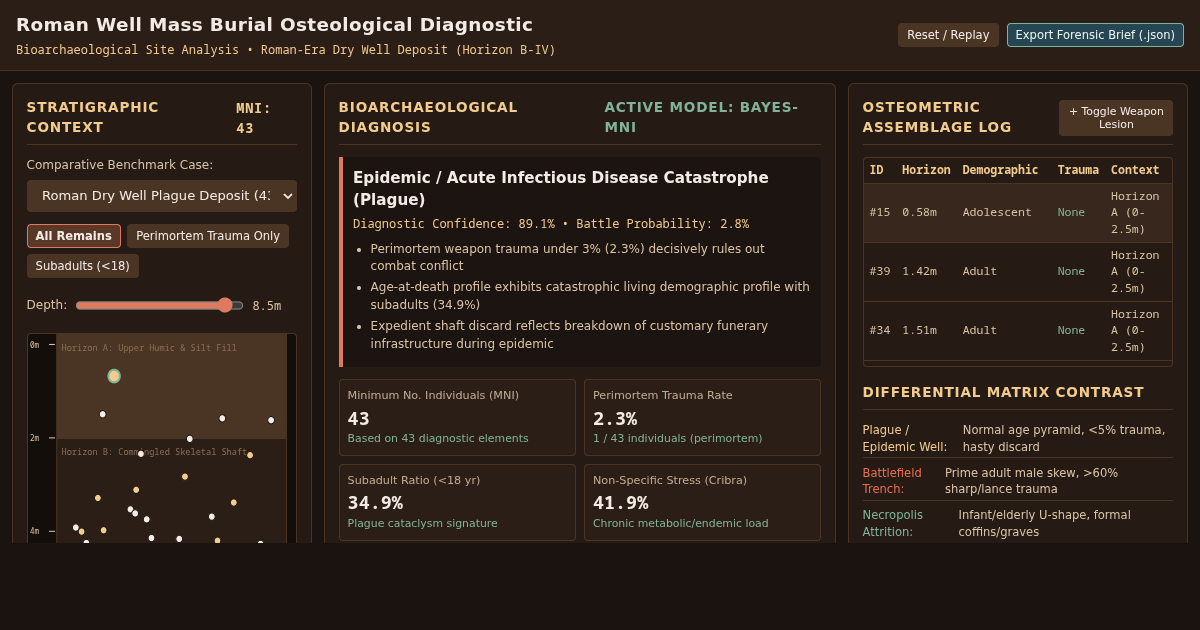Image resolution: width=1200 pixels, height=630 pixels.
Task: Click the 'Active Model: Bayes-MNI' label
Action: (x=701, y=117)
